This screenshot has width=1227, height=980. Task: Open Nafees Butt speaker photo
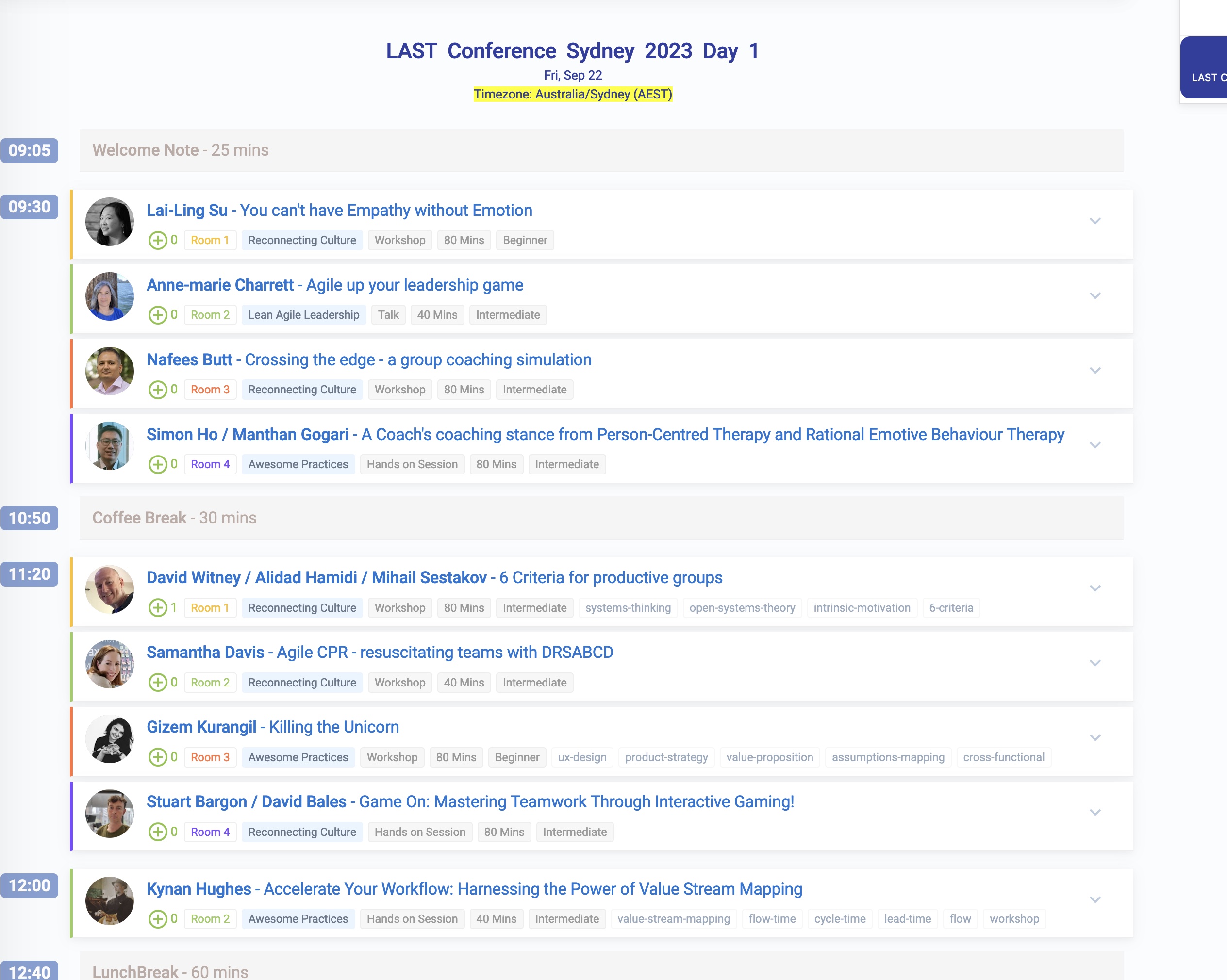109,371
